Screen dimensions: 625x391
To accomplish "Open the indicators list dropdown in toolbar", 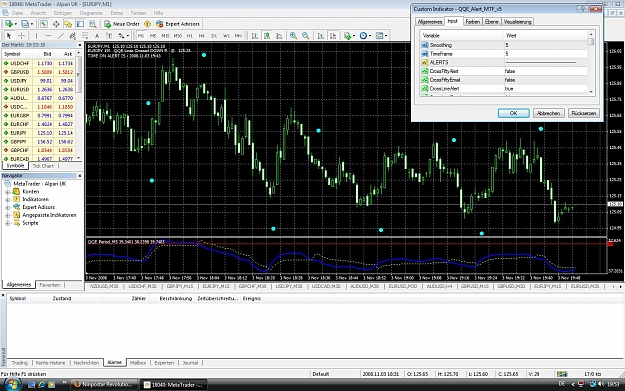I will point(349,36).
